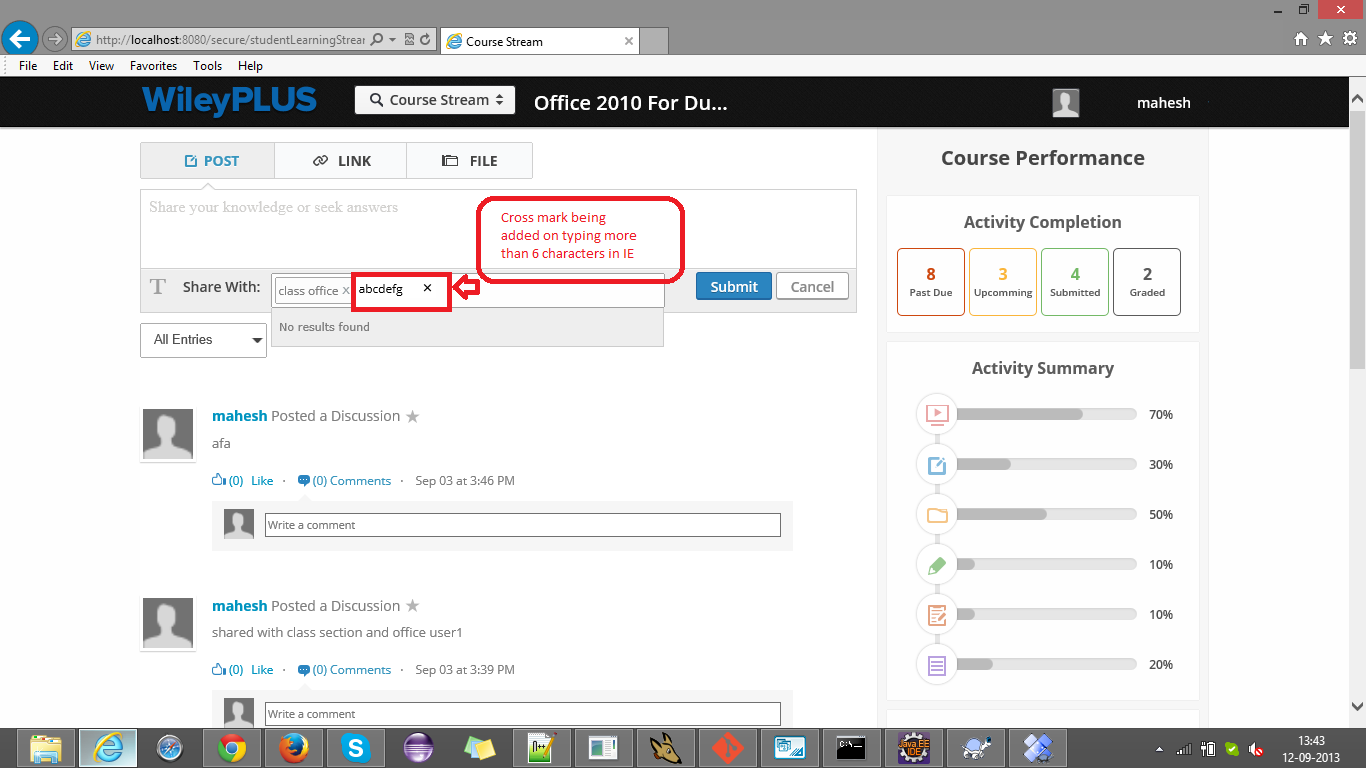The width and height of the screenshot is (1366, 768).
Task: Open Safari from the taskbar
Action: 170,748
